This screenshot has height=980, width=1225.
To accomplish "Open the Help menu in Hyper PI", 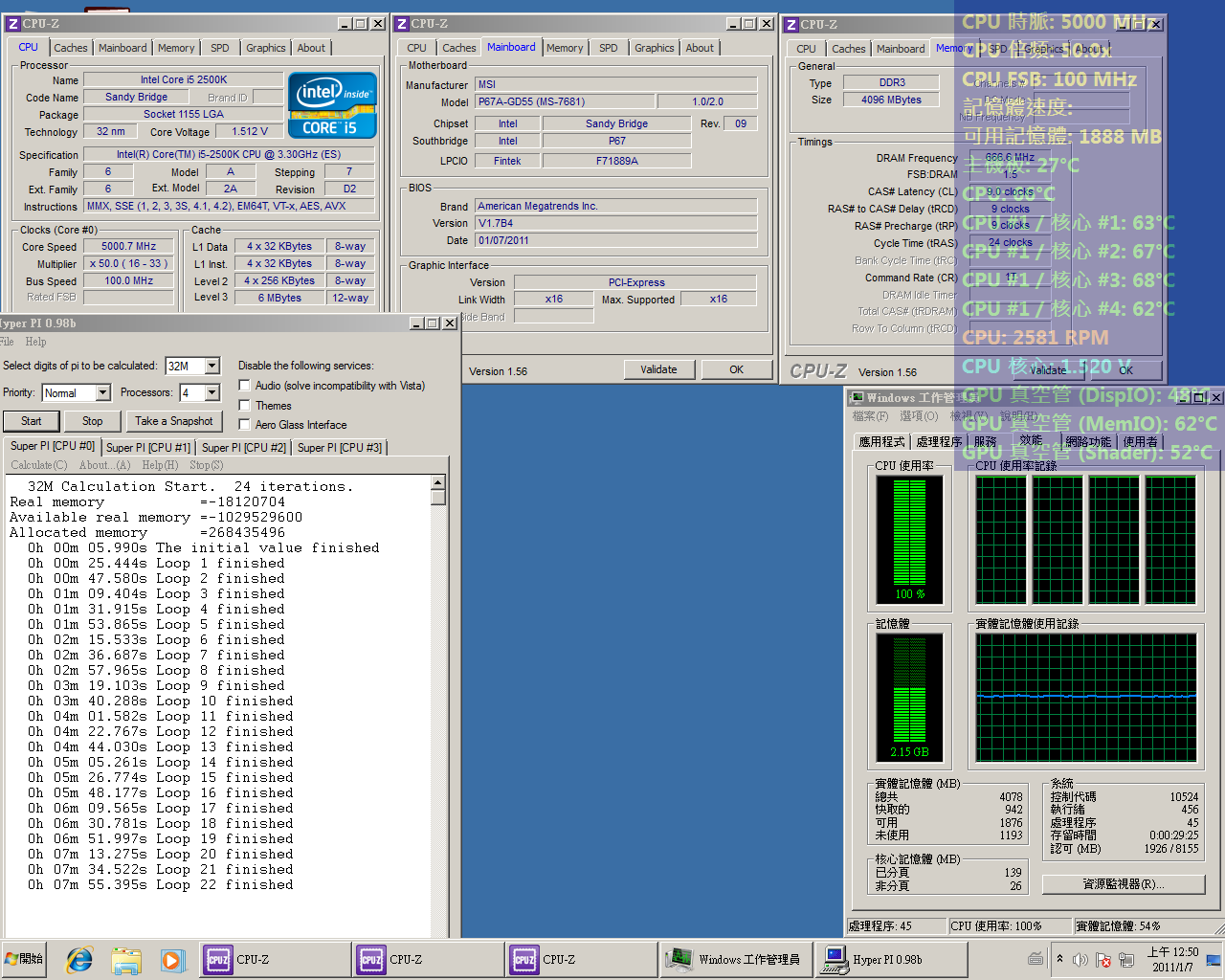I will coord(35,342).
